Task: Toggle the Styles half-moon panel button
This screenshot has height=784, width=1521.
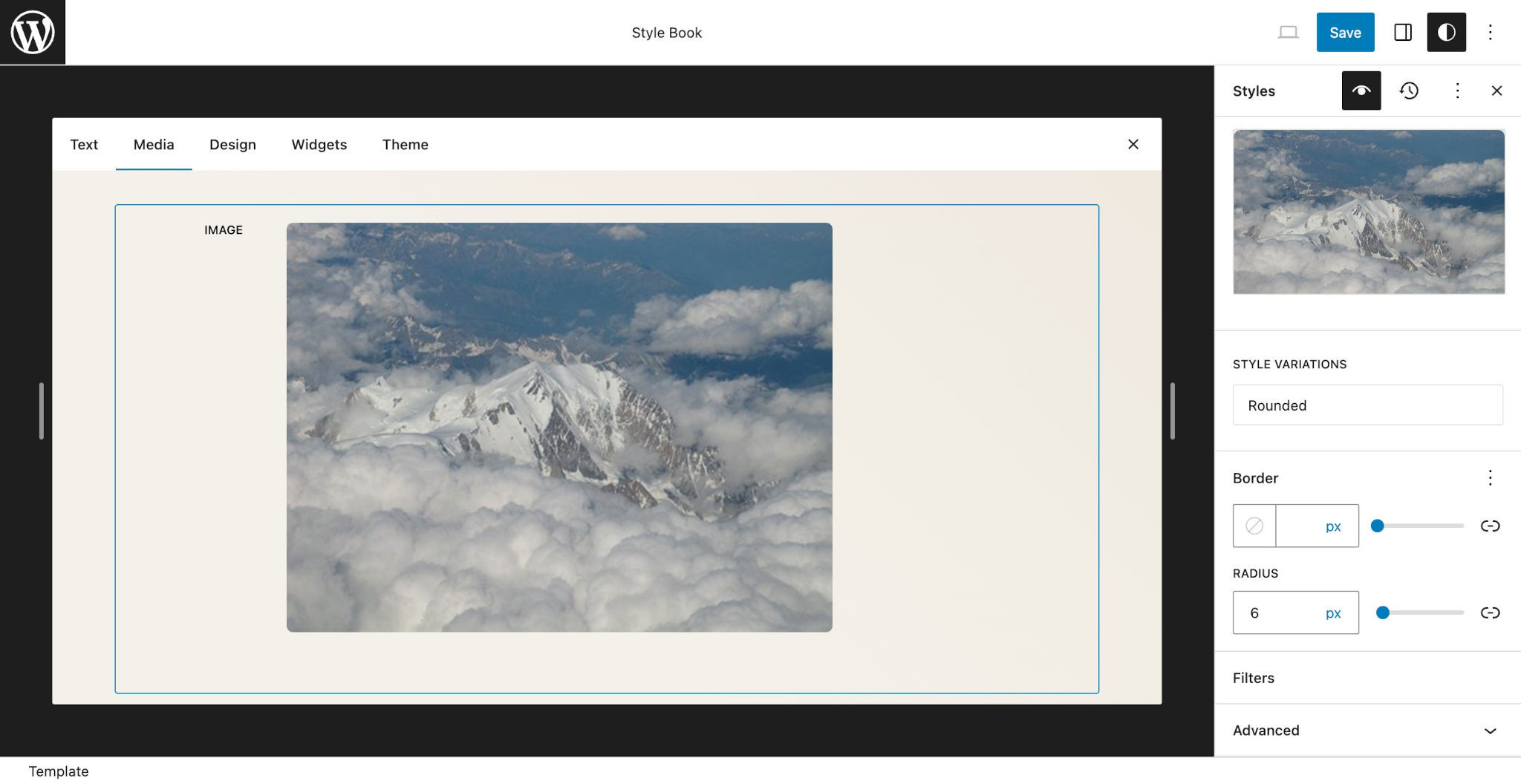Action: point(1446,32)
